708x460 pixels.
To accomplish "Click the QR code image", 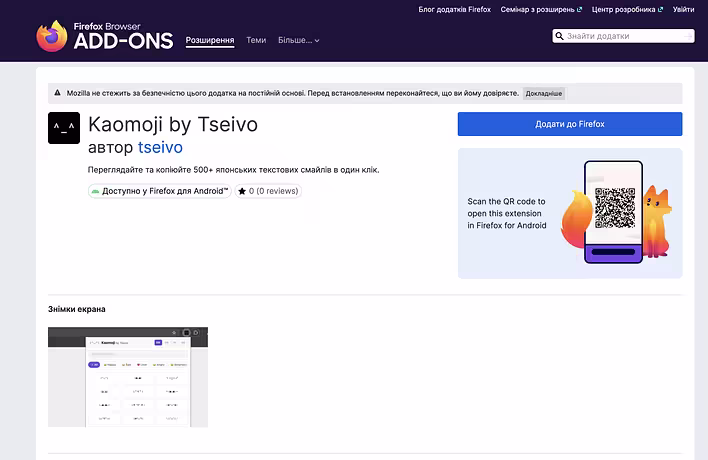I will 615,208.
